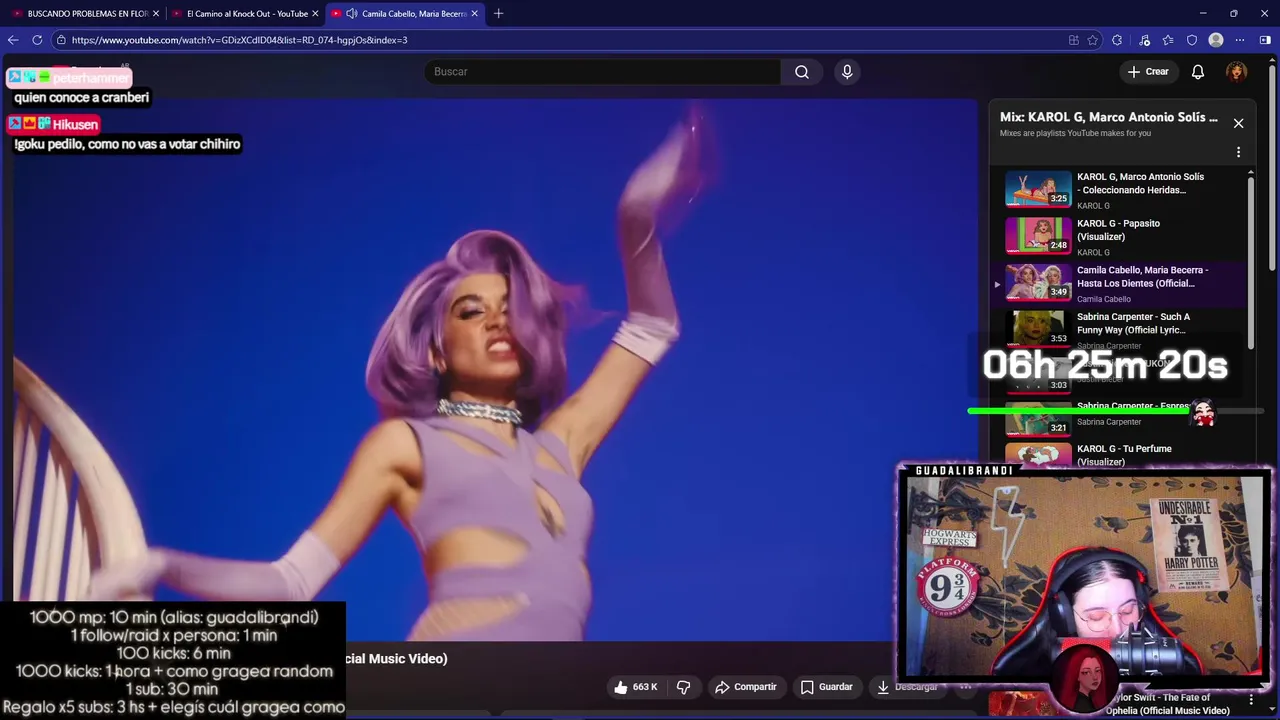The width and height of the screenshot is (1280, 720).
Task: Add this page to favorites star
Action: [x=1093, y=40]
